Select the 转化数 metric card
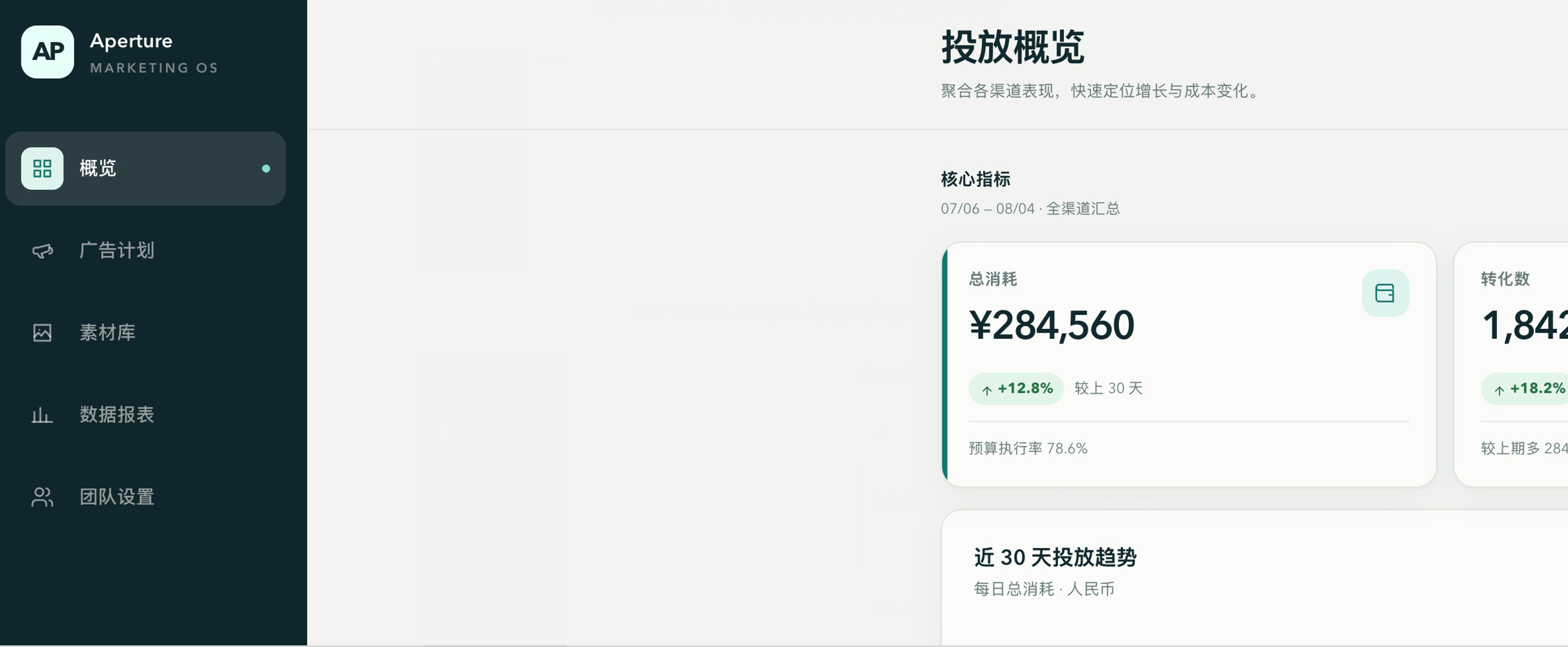Screen dimensions: 1568x647 [1511, 364]
